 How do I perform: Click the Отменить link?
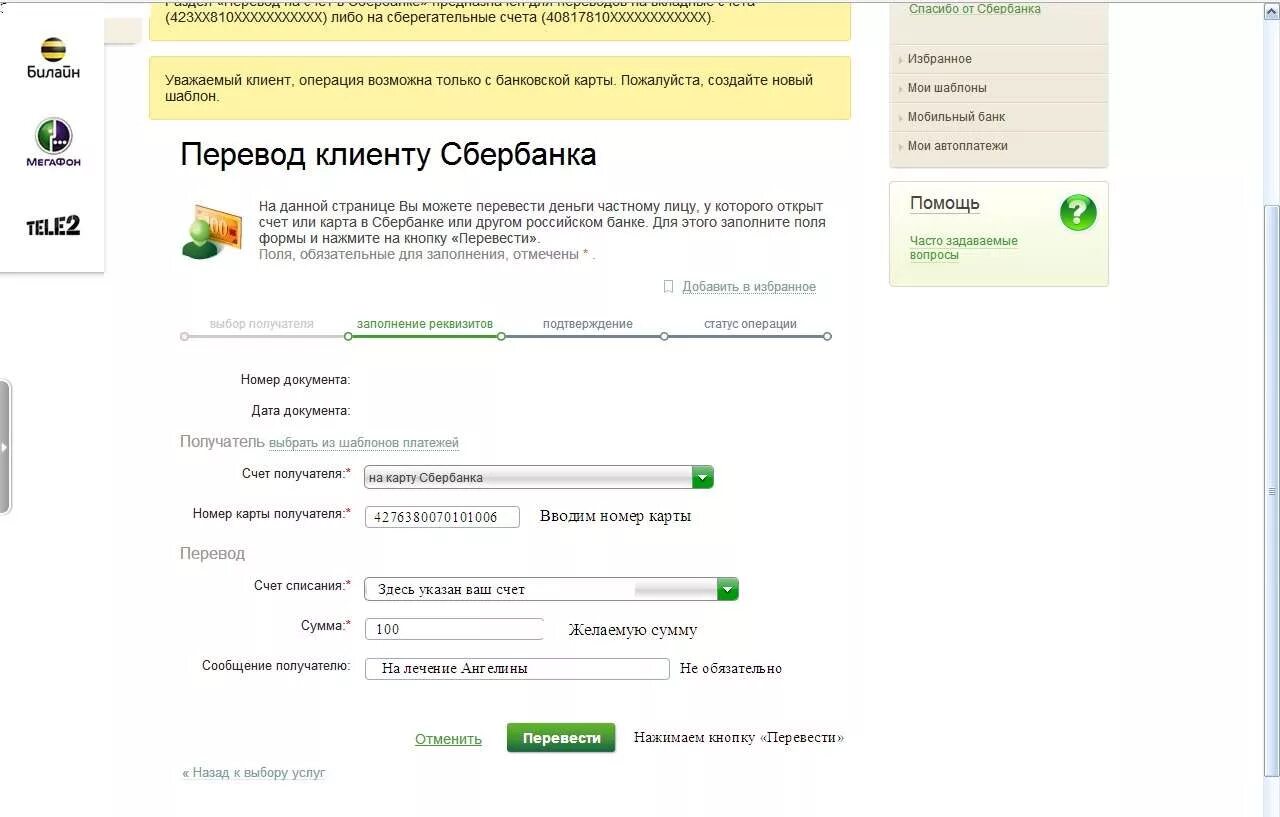(448, 739)
